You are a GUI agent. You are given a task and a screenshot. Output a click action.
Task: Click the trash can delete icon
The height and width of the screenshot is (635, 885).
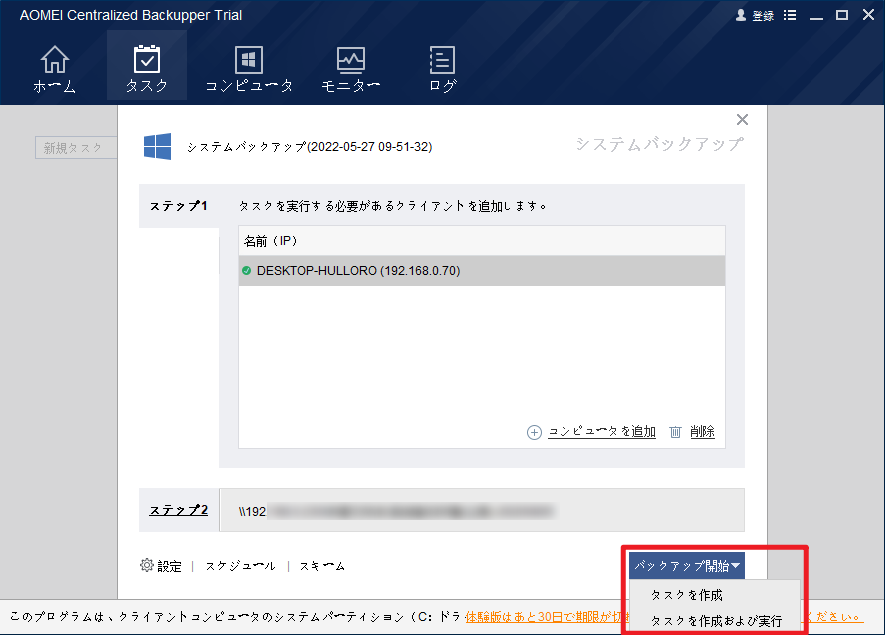coord(675,432)
